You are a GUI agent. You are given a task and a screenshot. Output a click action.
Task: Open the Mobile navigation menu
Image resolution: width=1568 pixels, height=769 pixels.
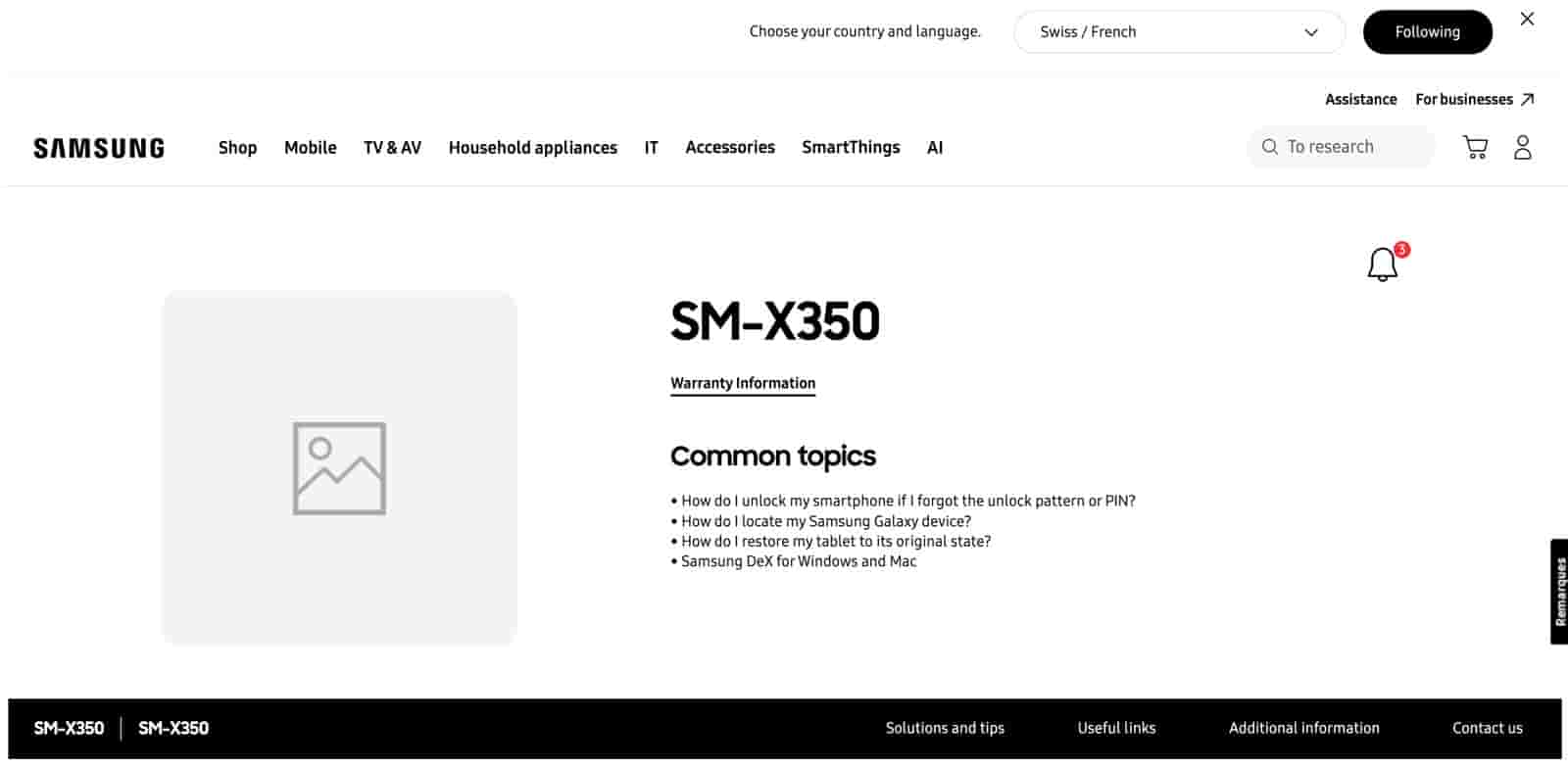pyautogui.click(x=310, y=148)
